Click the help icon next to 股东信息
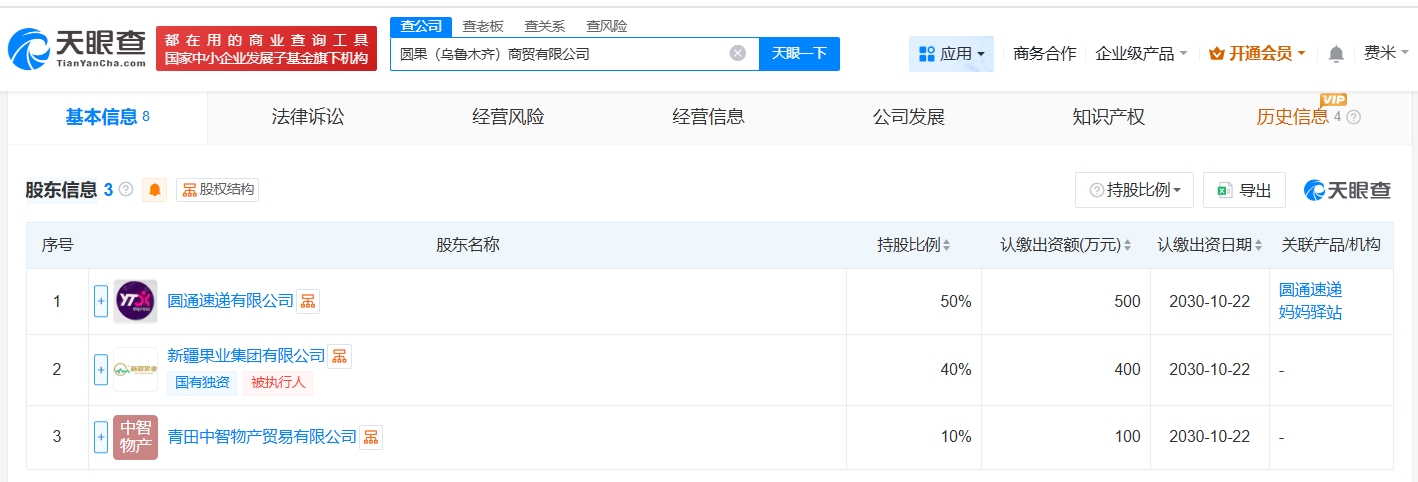This screenshot has height=482, width=1418. tap(126, 189)
